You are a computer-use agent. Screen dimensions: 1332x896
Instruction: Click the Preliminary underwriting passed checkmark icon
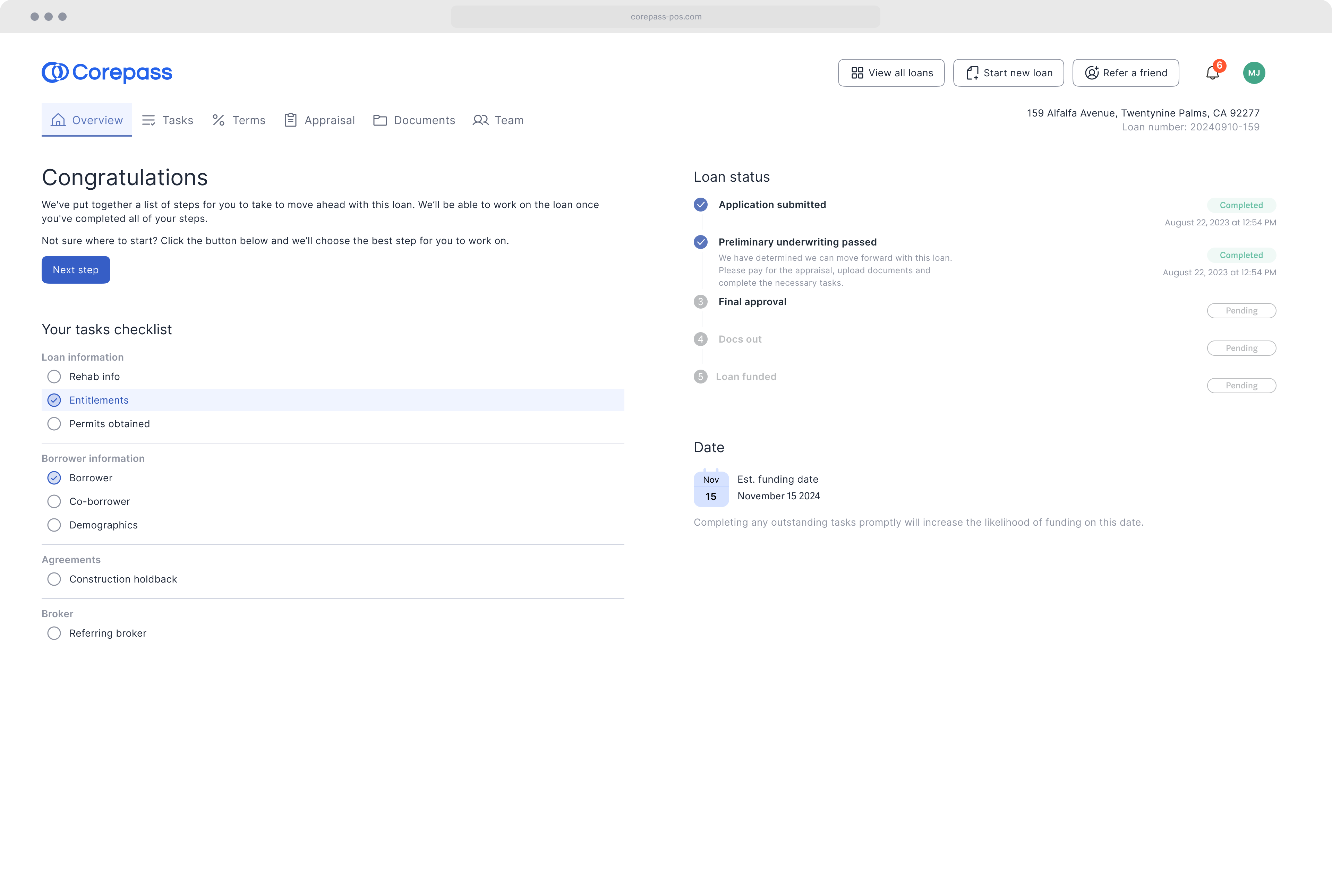click(x=701, y=242)
